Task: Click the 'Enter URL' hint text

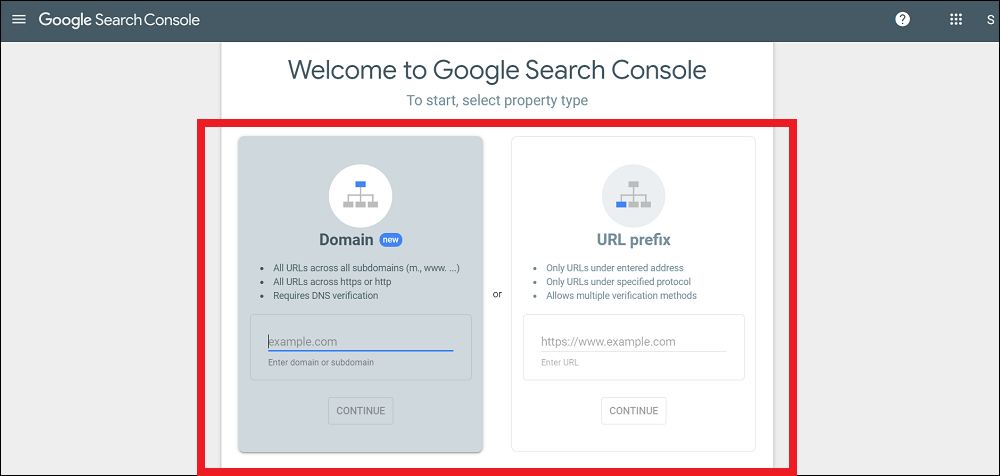Action: [559, 362]
